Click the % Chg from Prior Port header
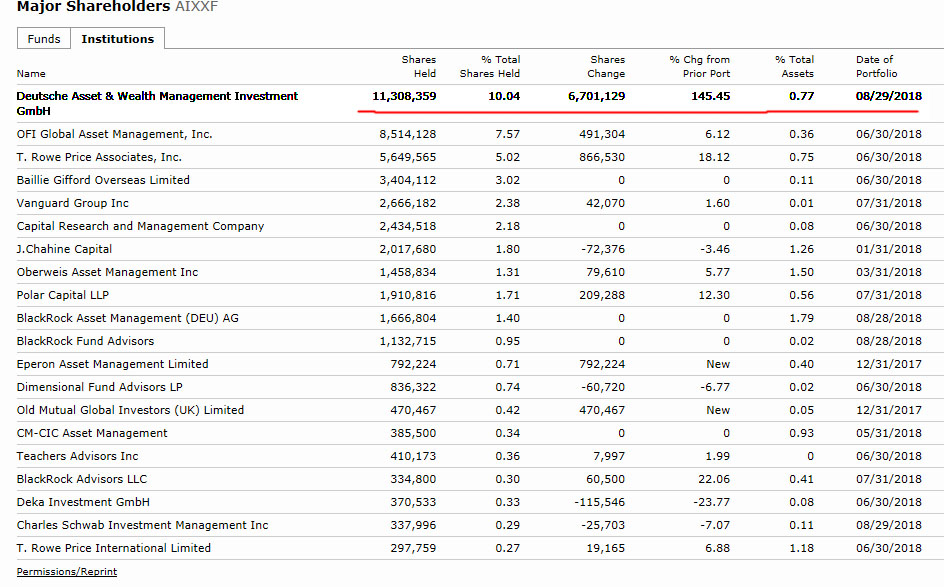 click(x=699, y=66)
